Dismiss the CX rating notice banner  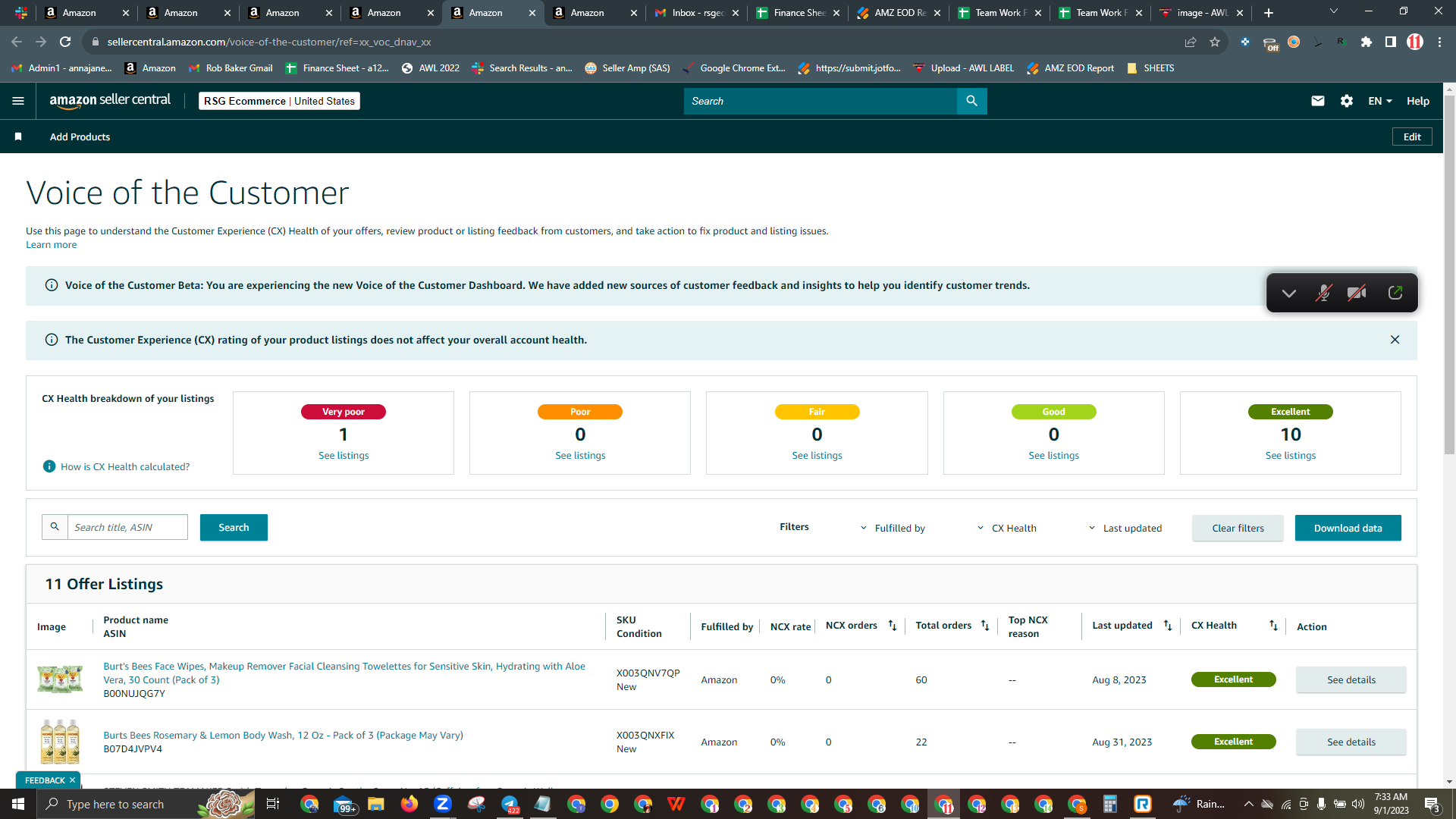[x=1395, y=340]
